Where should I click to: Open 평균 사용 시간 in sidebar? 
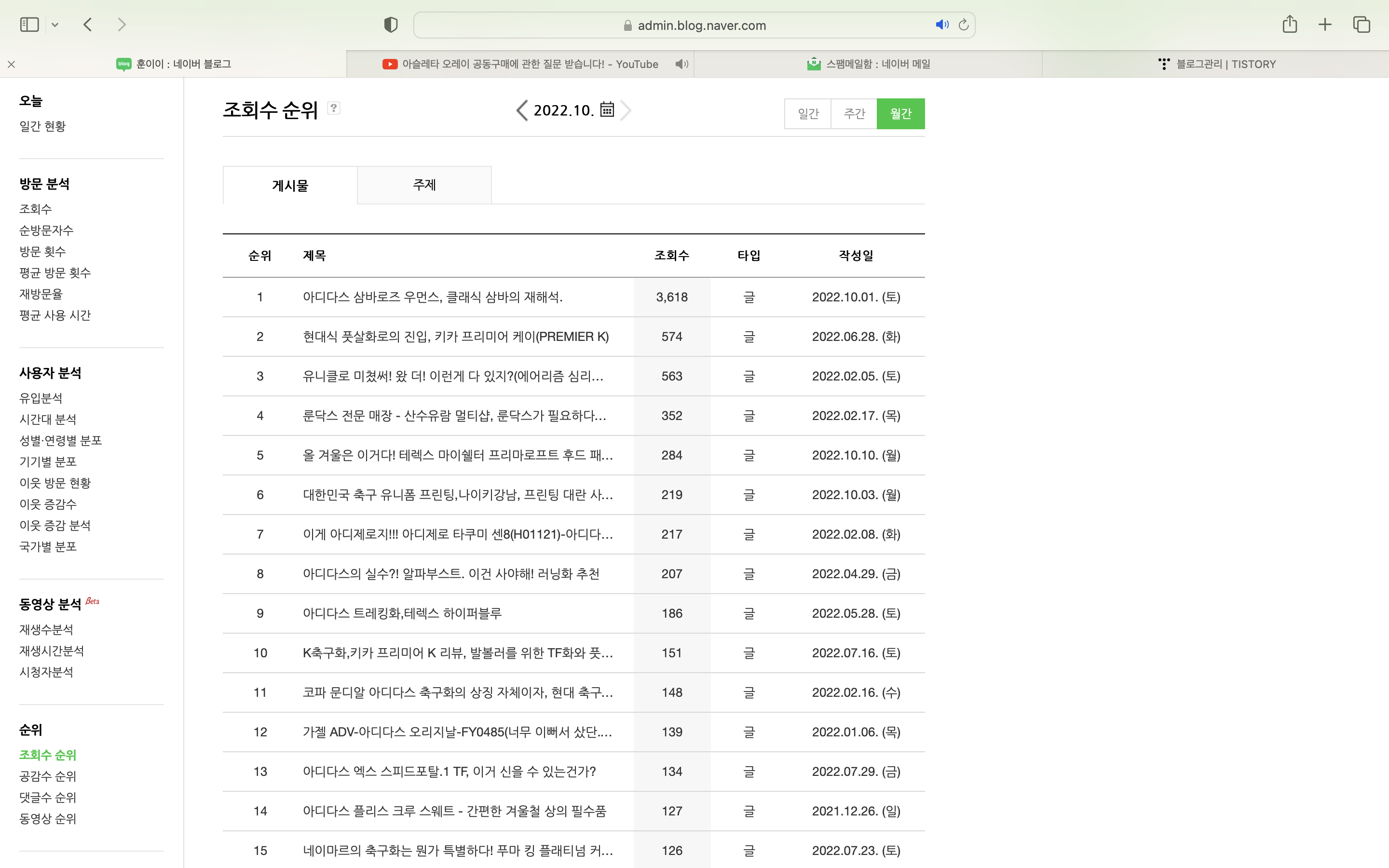click(55, 315)
